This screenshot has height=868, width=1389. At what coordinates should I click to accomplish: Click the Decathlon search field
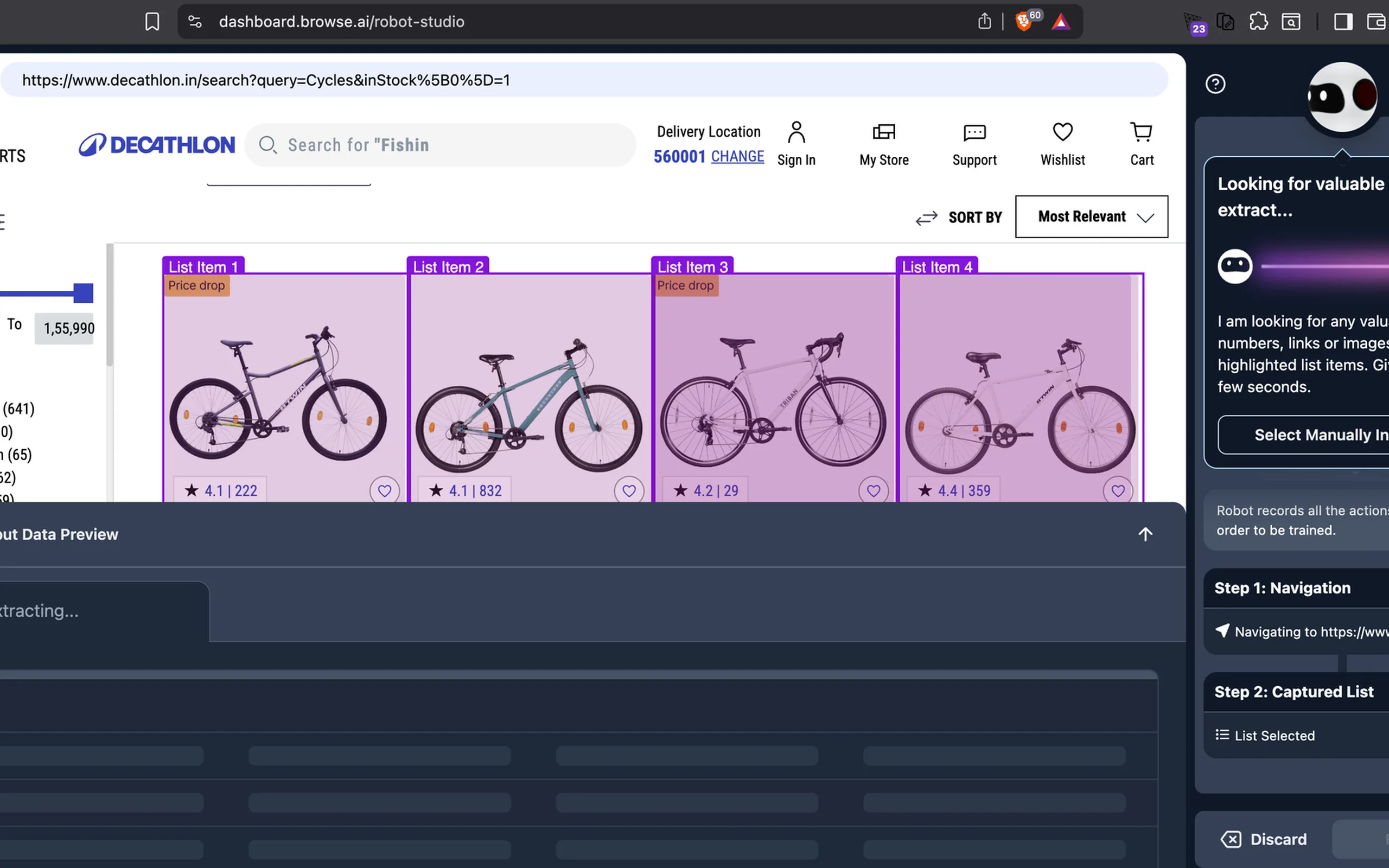(x=440, y=145)
